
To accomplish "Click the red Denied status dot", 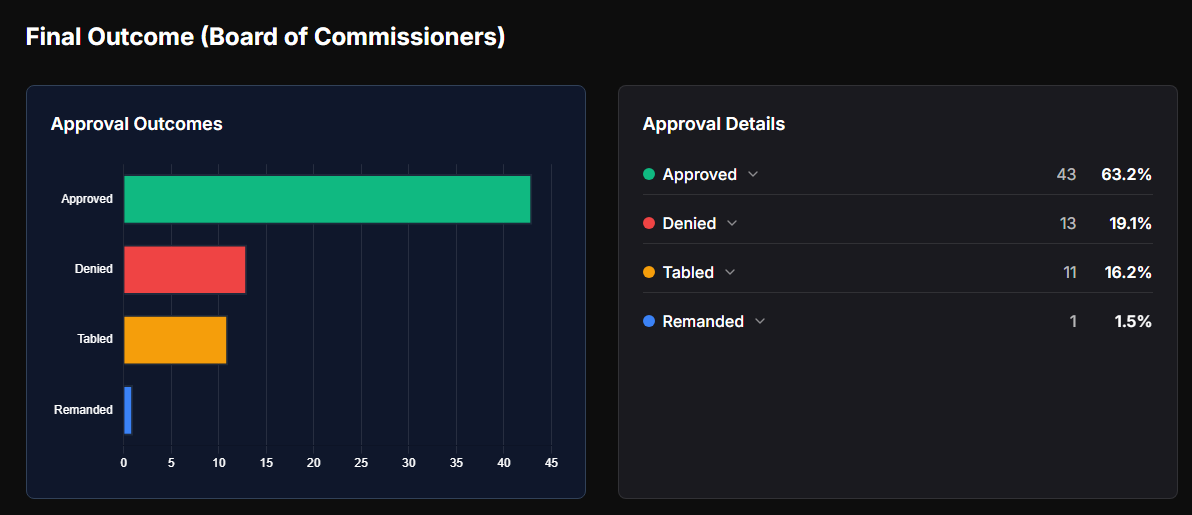I will (649, 224).
